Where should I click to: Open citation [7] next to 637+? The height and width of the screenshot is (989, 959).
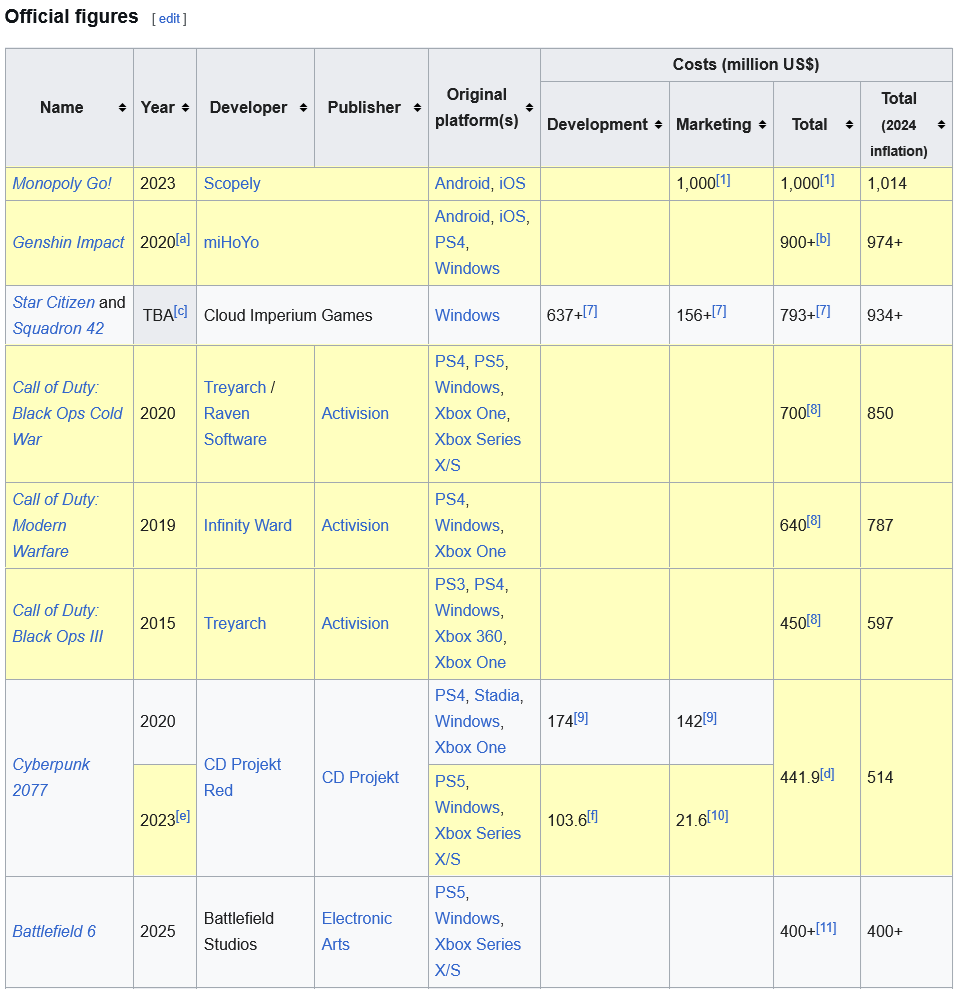[x=590, y=311]
